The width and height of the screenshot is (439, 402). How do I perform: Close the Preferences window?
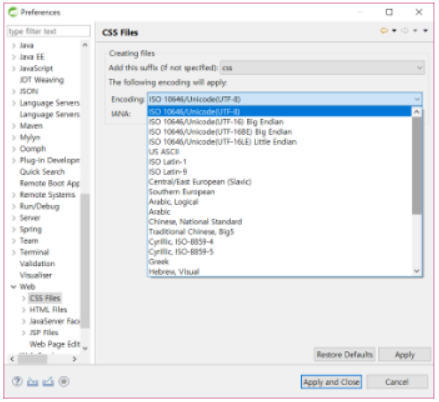(419, 12)
